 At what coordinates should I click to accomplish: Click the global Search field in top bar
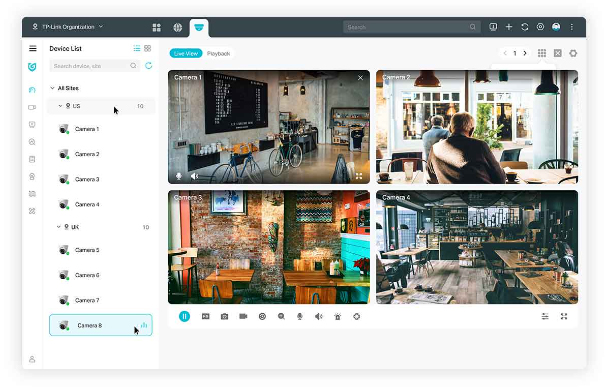[411, 27]
